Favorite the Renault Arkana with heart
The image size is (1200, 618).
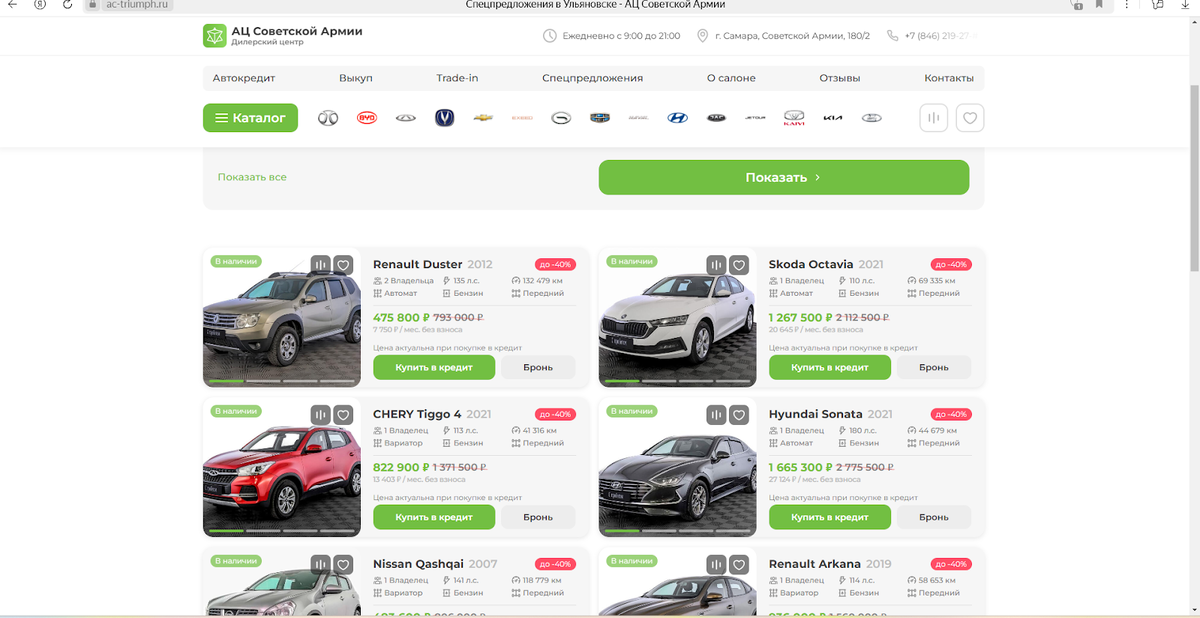coord(739,564)
